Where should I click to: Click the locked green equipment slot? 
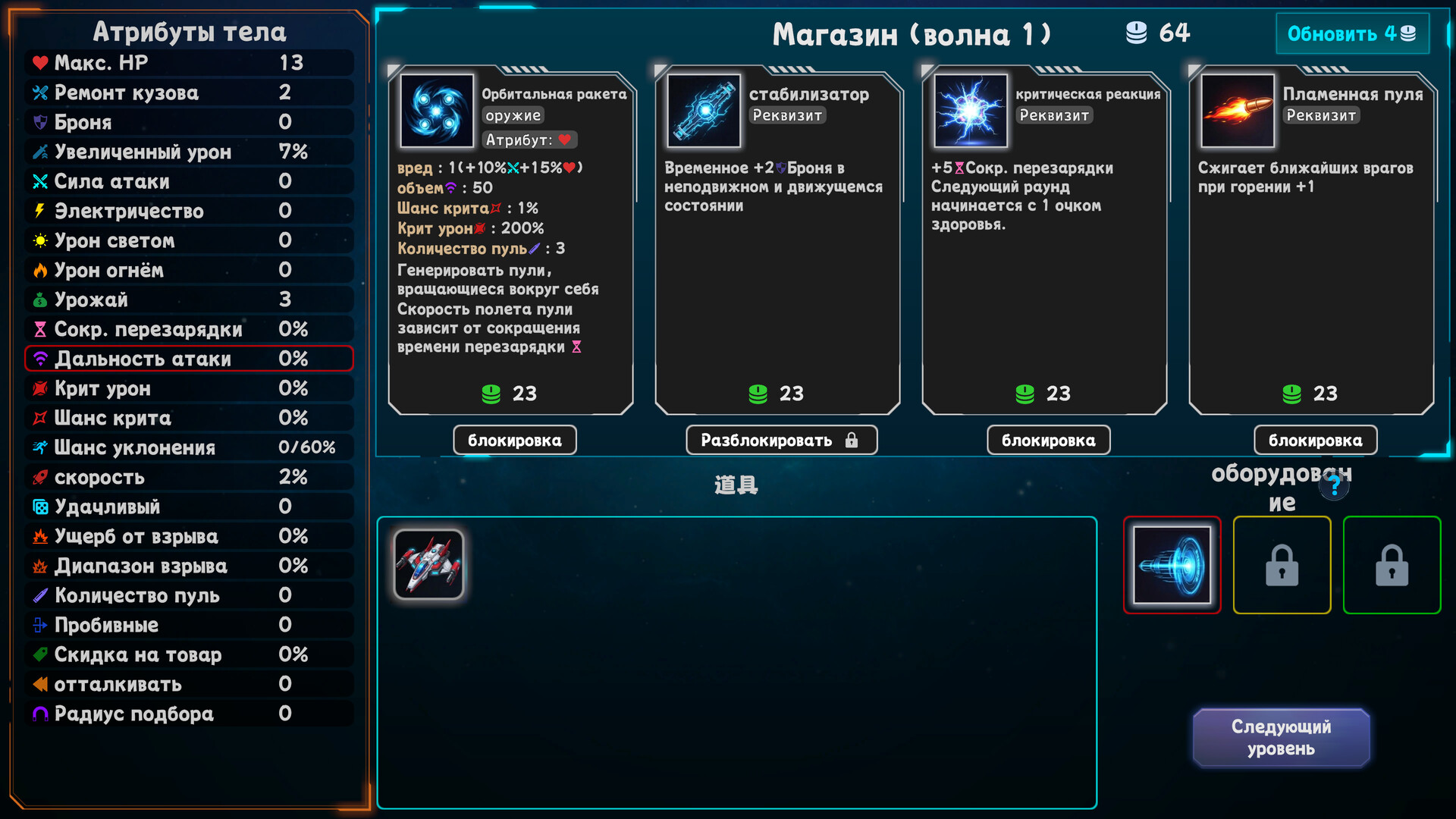1392,565
